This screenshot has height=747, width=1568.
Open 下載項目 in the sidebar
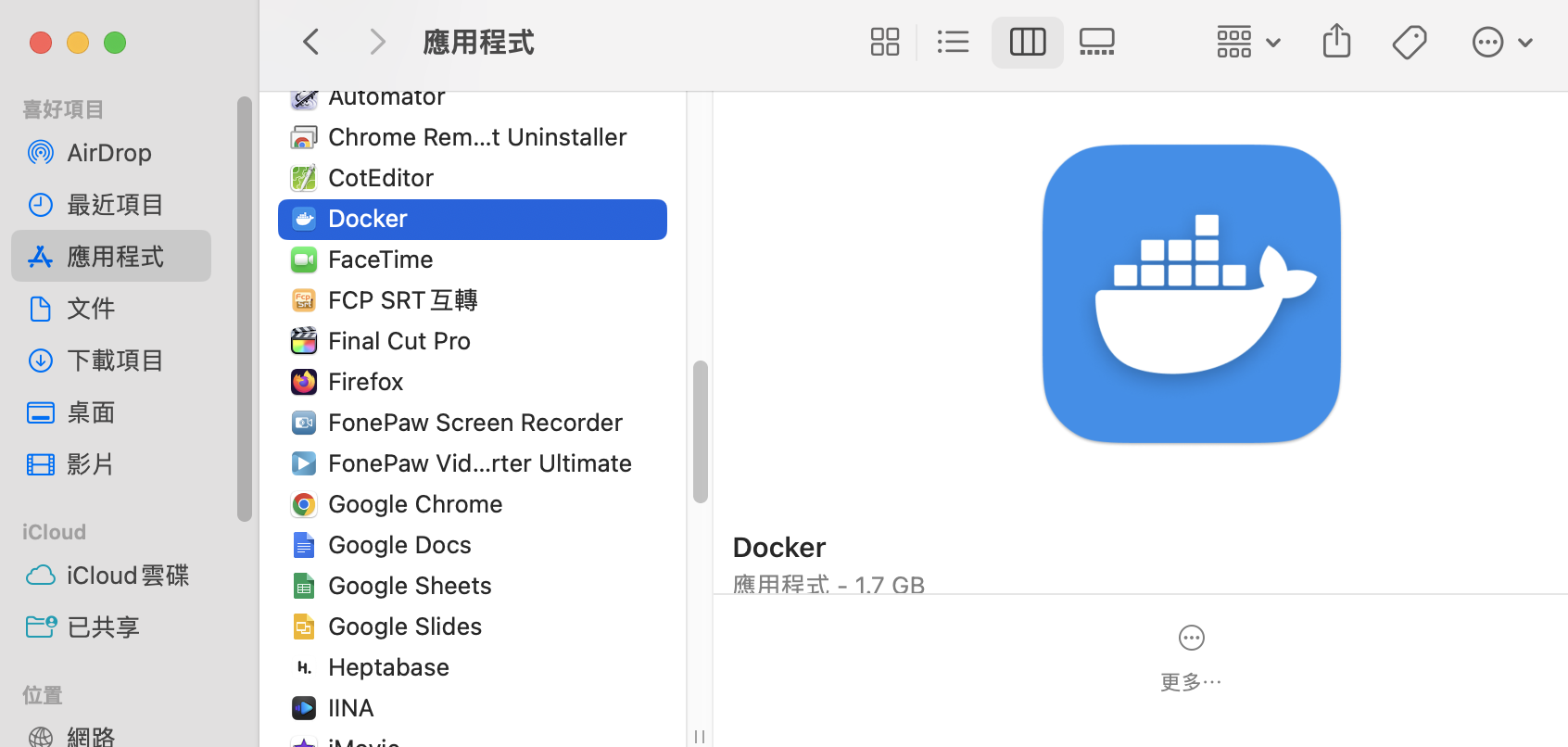coord(115,361)
